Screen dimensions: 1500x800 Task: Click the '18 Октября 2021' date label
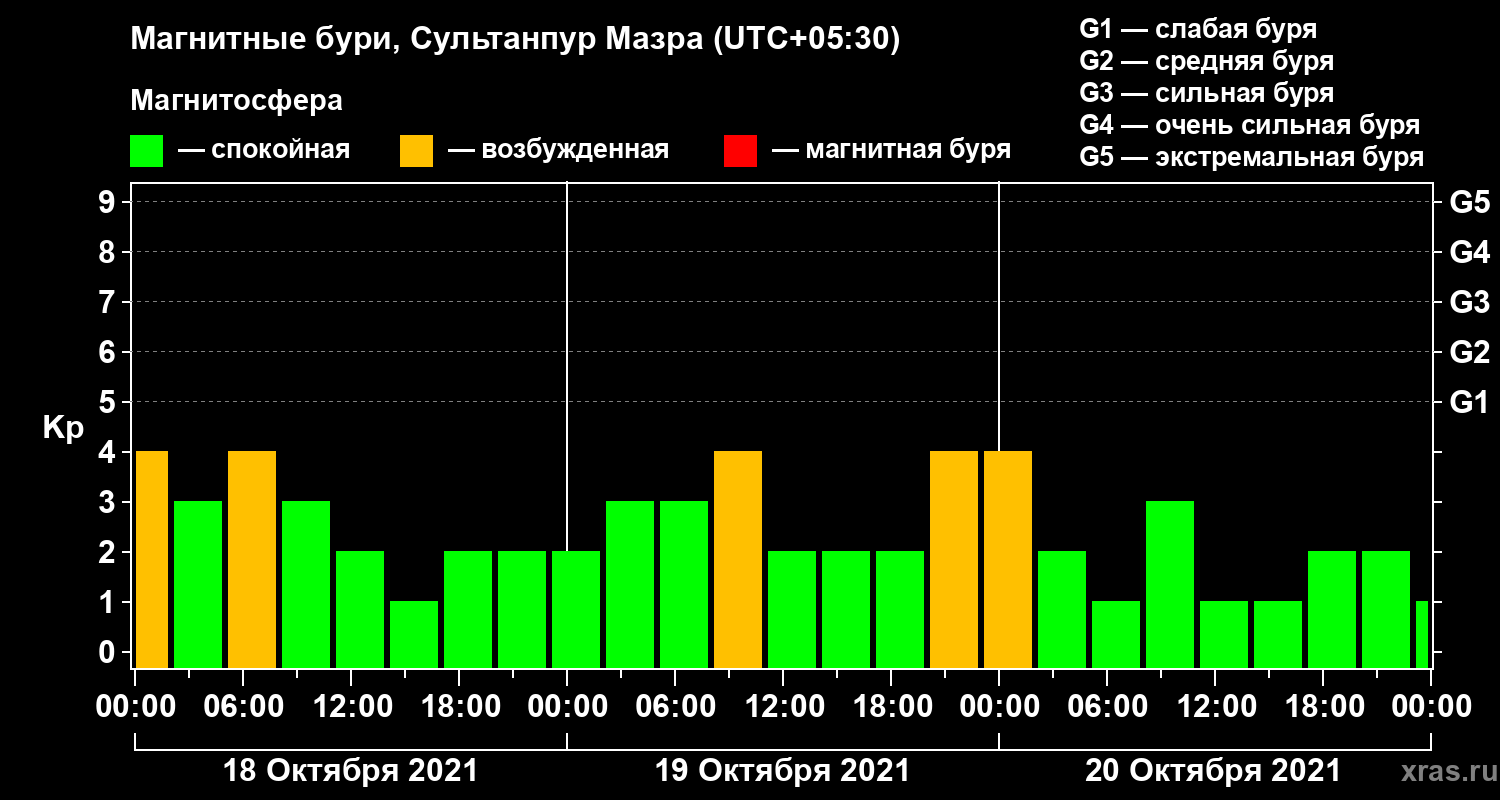point(350,771)
